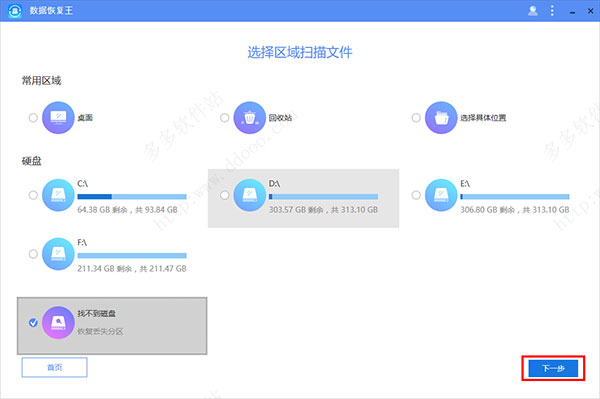
Task: Click the 回收站 recycle bin icon
Action: coord(249,117)
